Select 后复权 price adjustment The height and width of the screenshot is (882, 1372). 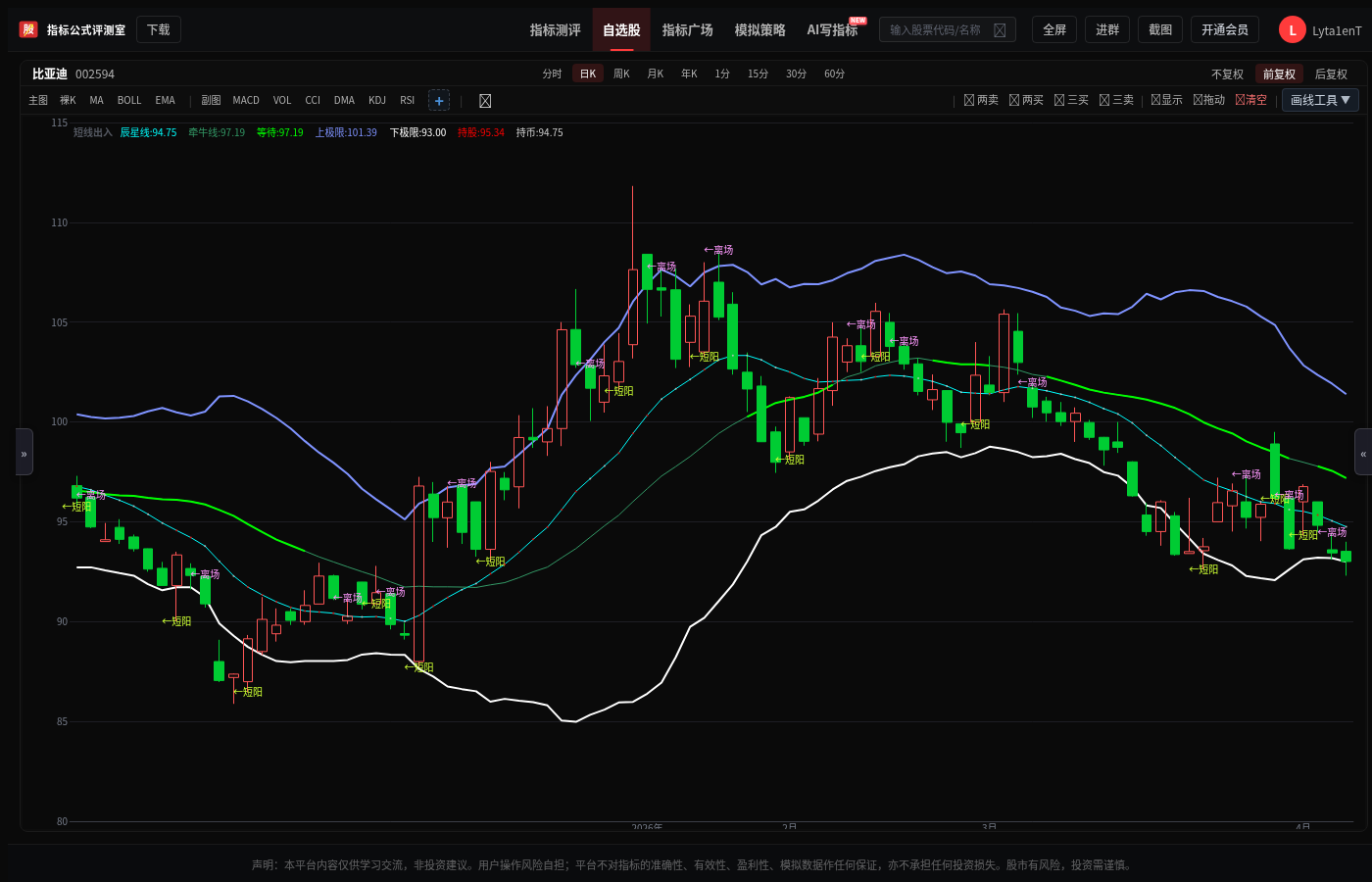(1331, 74)
